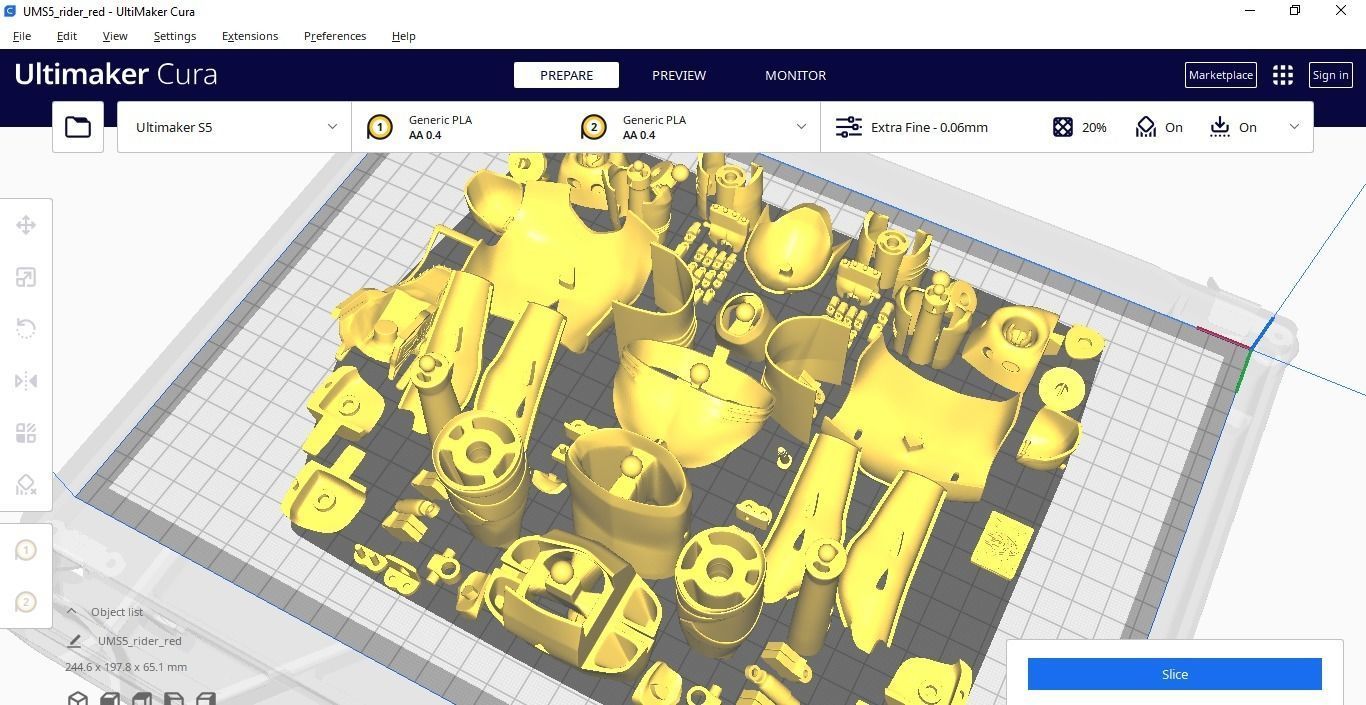This screenshot has height=705, width=1366.
Task: Click the Sign in button
Action: pyautogui.click(x=1330, y=75)
